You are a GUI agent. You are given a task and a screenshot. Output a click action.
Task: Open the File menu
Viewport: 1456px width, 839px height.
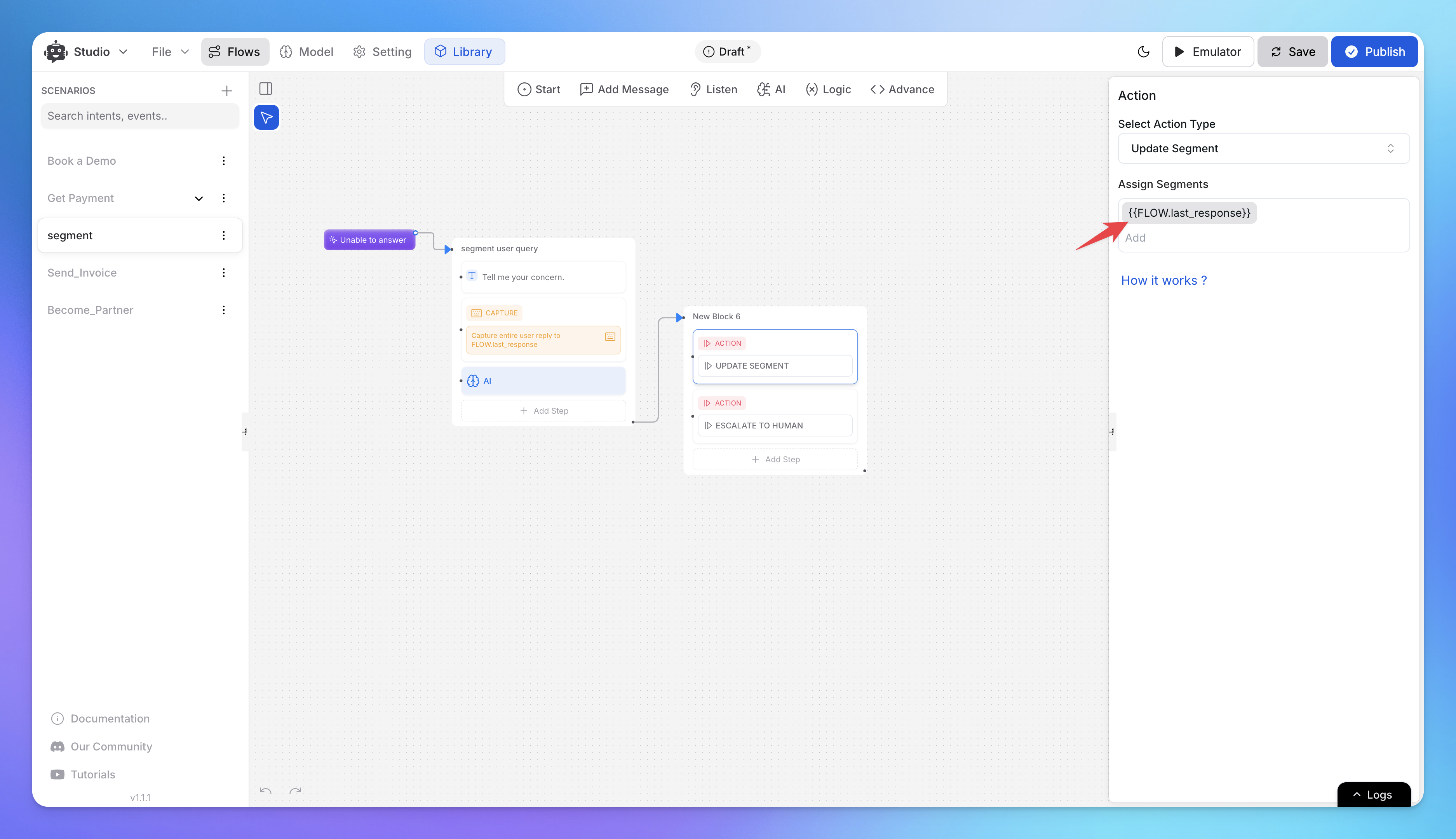pos(171,52)
